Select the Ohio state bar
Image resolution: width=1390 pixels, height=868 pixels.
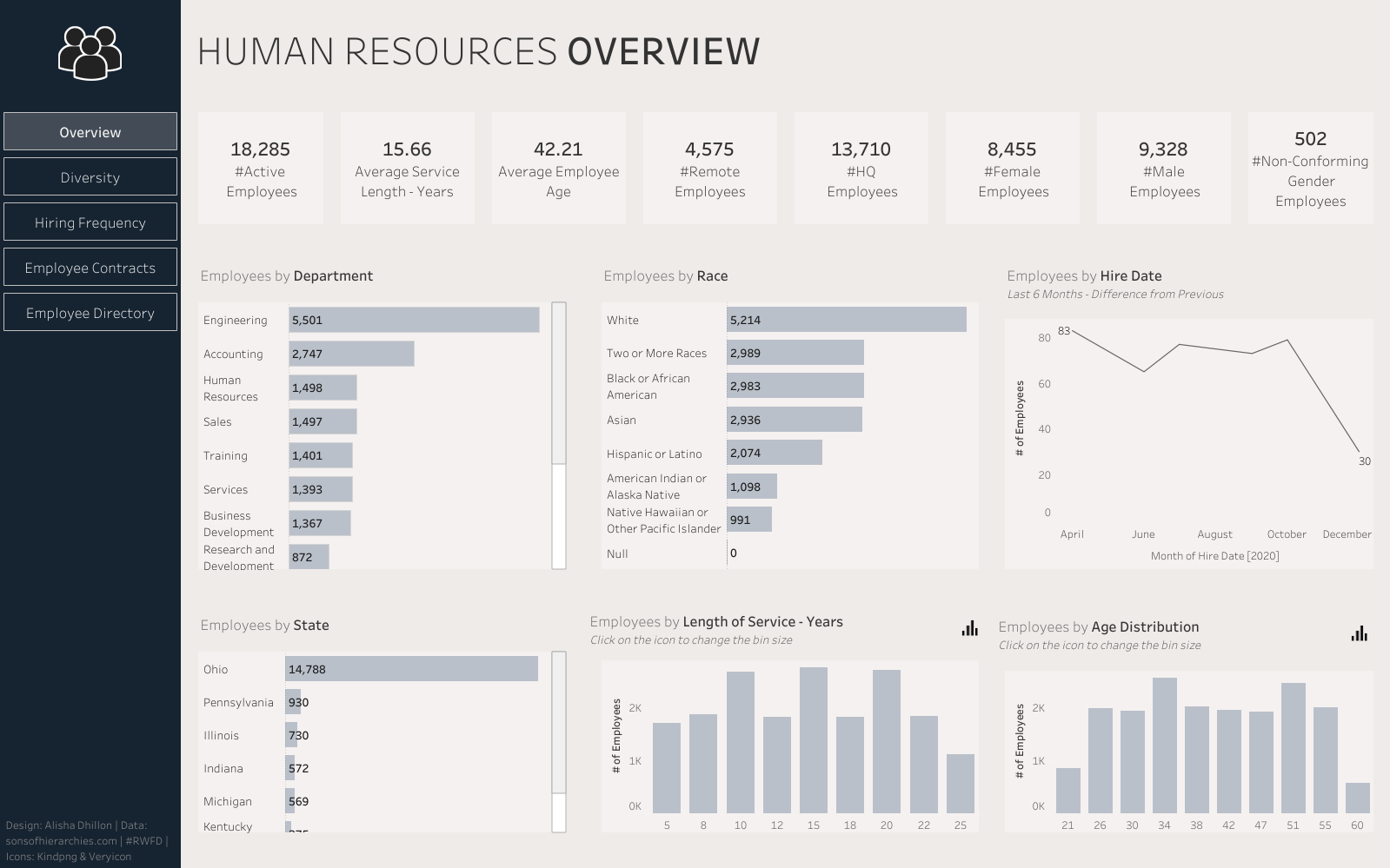(x=411, y=669)
